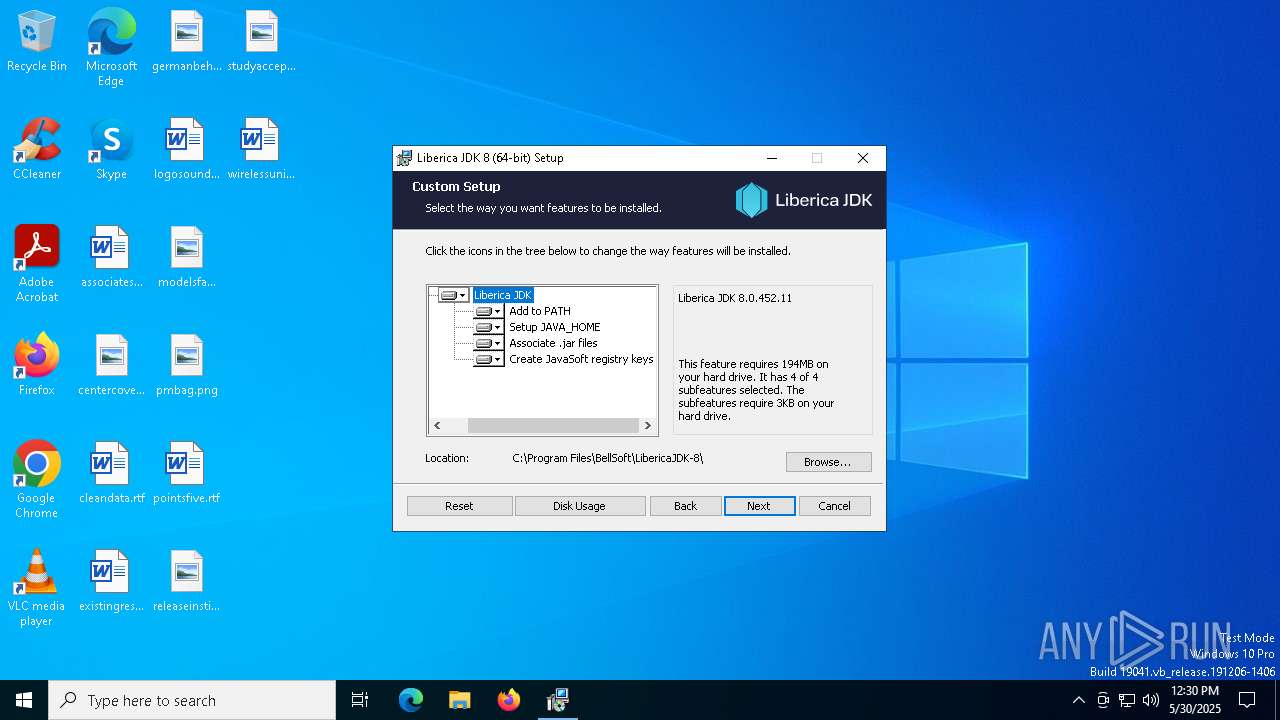Click the feature tree scroll right arrow
Screen dimensions: 1280x720
tap(648, 426)
